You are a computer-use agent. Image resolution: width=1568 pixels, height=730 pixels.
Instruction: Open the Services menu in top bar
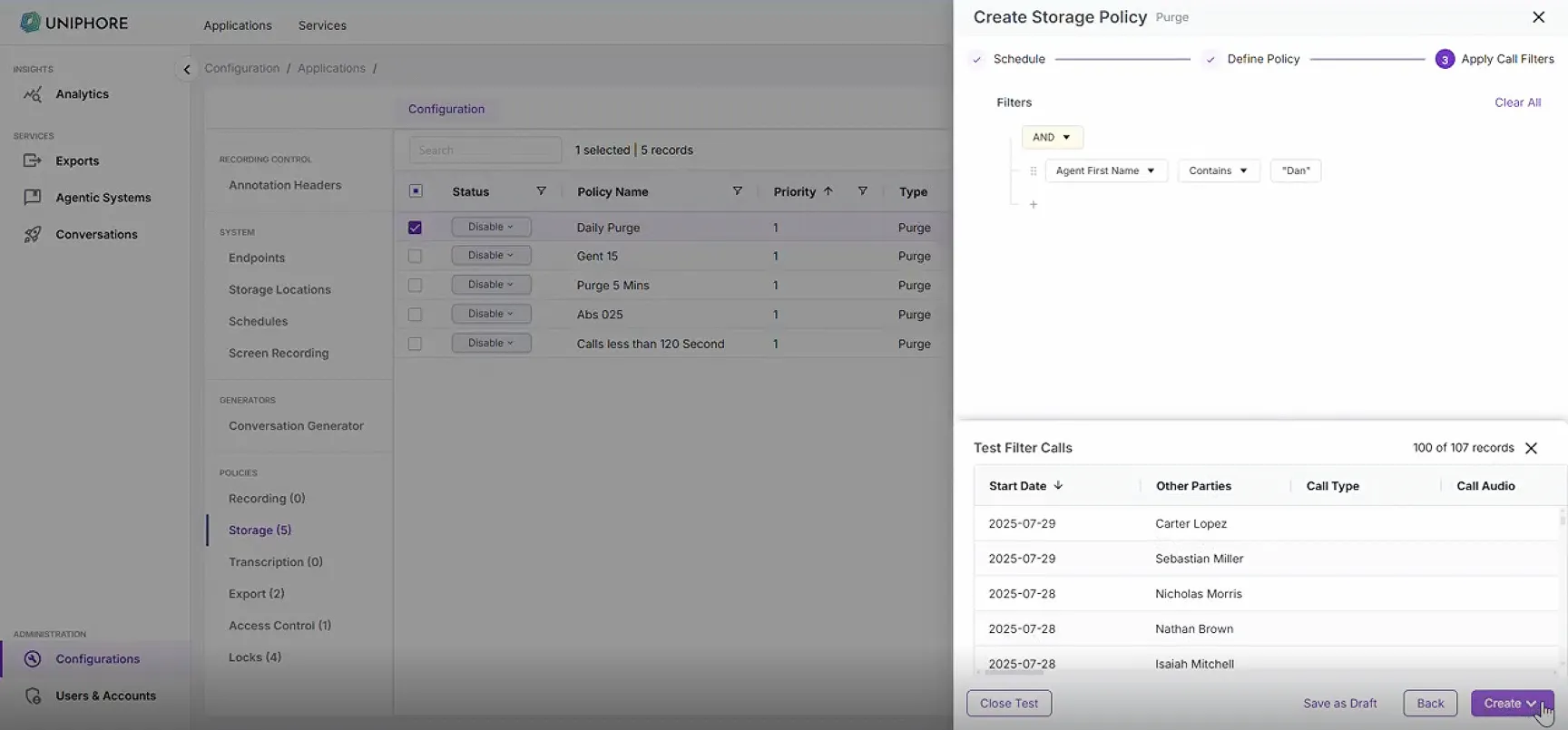click(x=322, y=25)
